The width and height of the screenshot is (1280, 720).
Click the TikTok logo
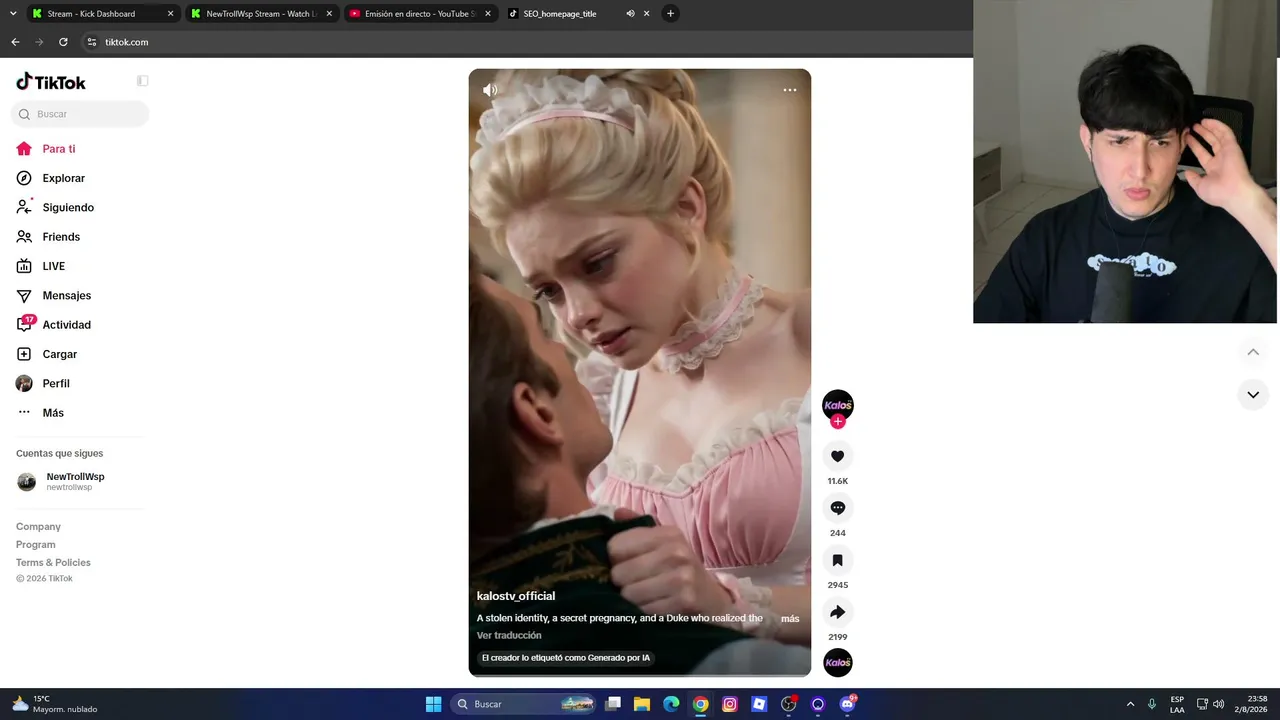point(51,82)
